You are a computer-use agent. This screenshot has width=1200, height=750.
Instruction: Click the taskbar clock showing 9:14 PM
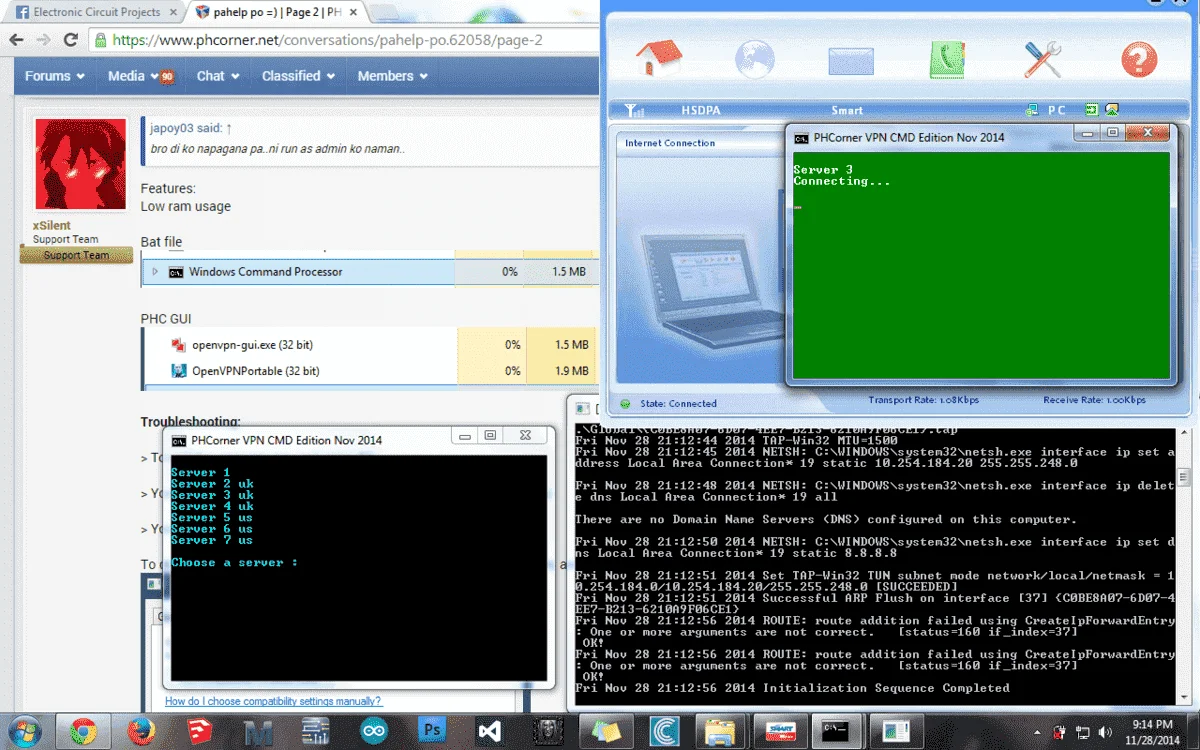click(1153, 731)
